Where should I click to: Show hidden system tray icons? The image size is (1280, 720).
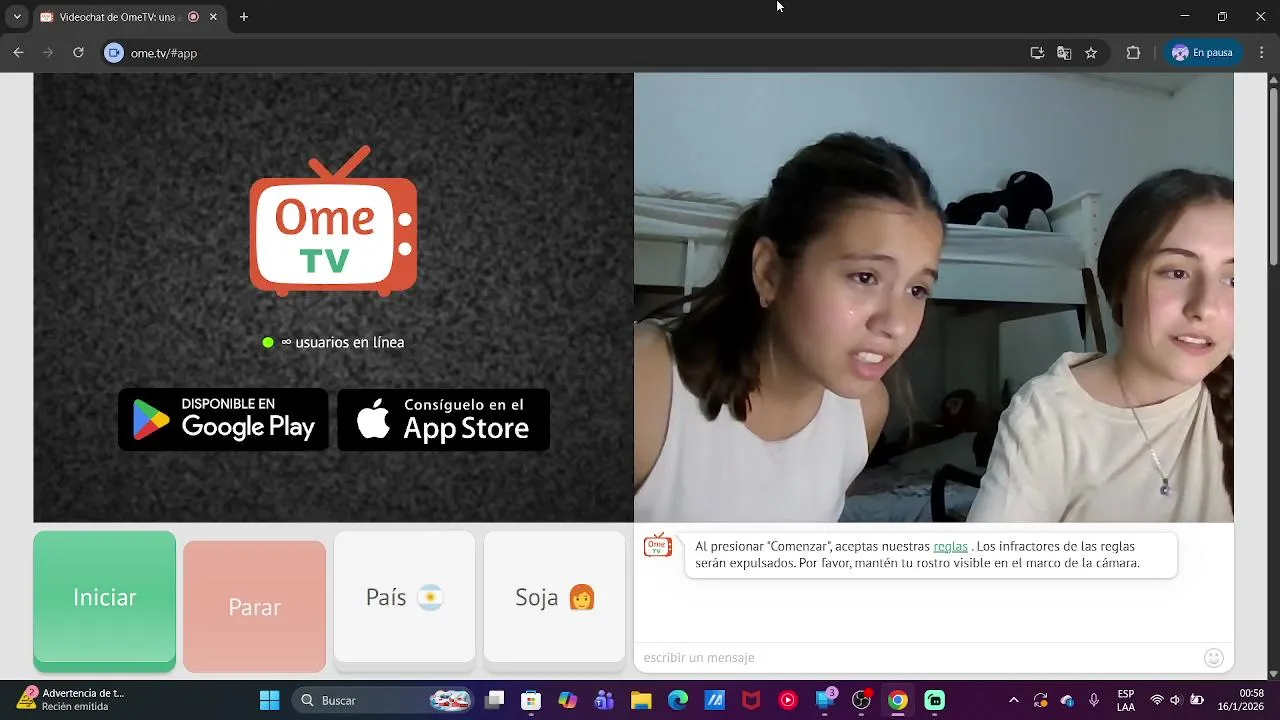pyautogui.click(x=1014, y=700)
